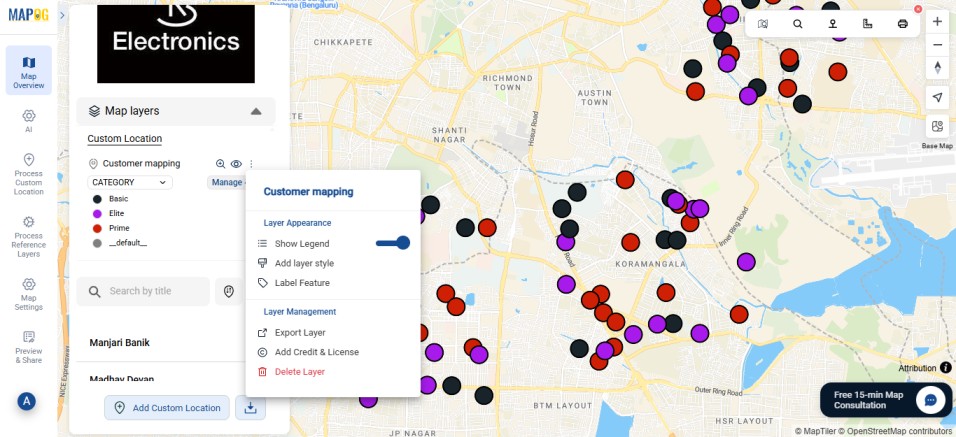Open the map search tool in toolbar

pos(797,24)
